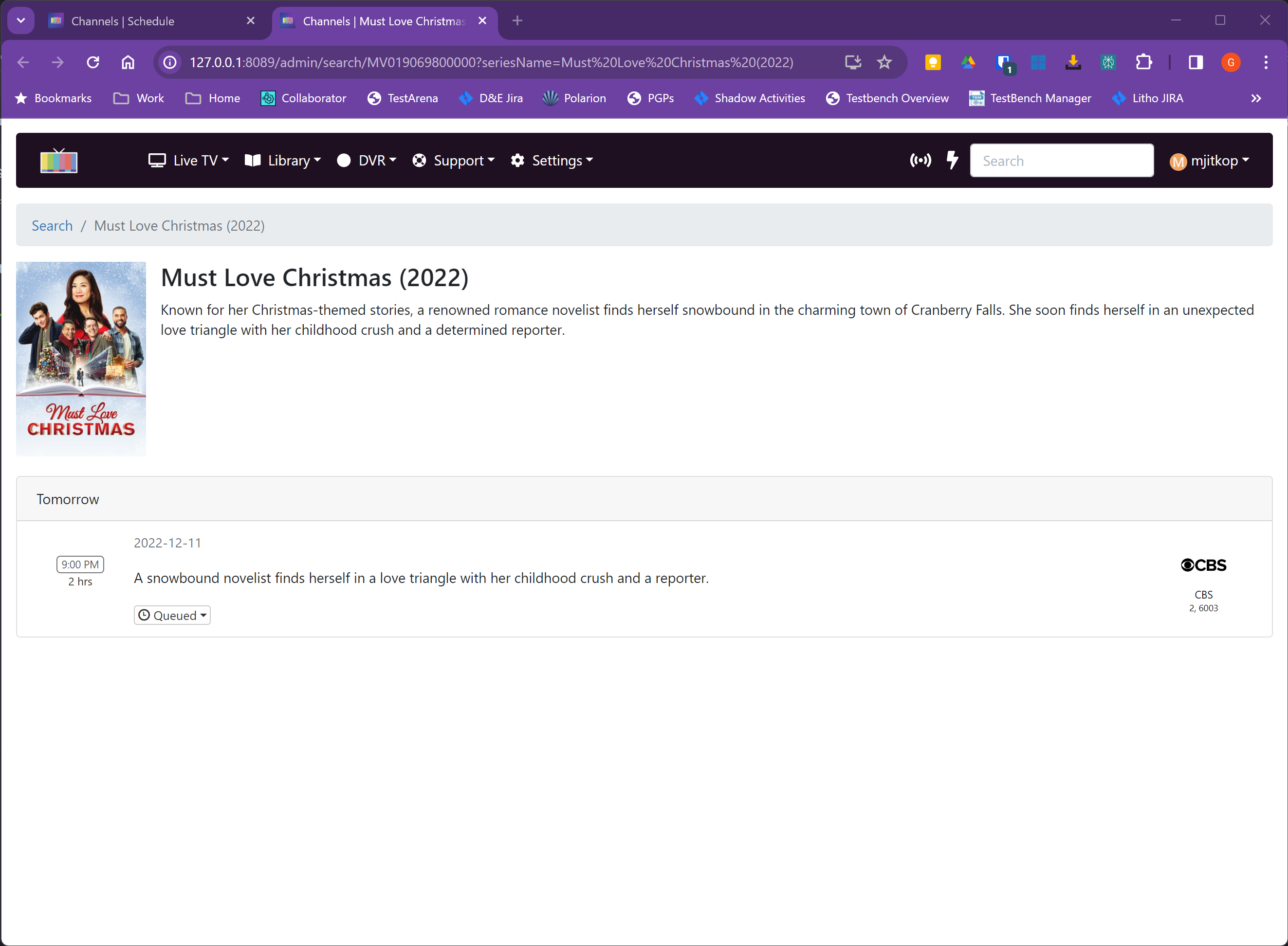Open the Live TV dropdown menu
Image resolution: width=1288 pixels, height=946 pixels.
click(x=188, y=161)
